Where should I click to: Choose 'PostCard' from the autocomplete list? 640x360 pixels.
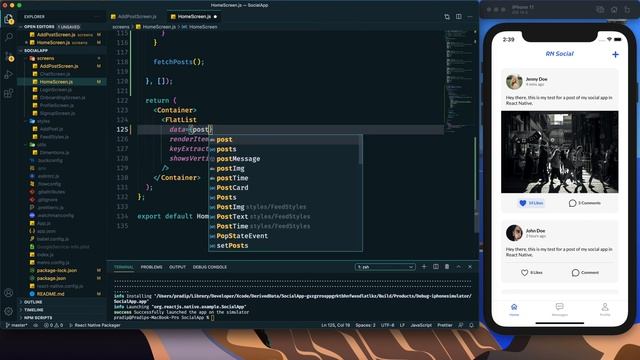click(x=284, y=188)
